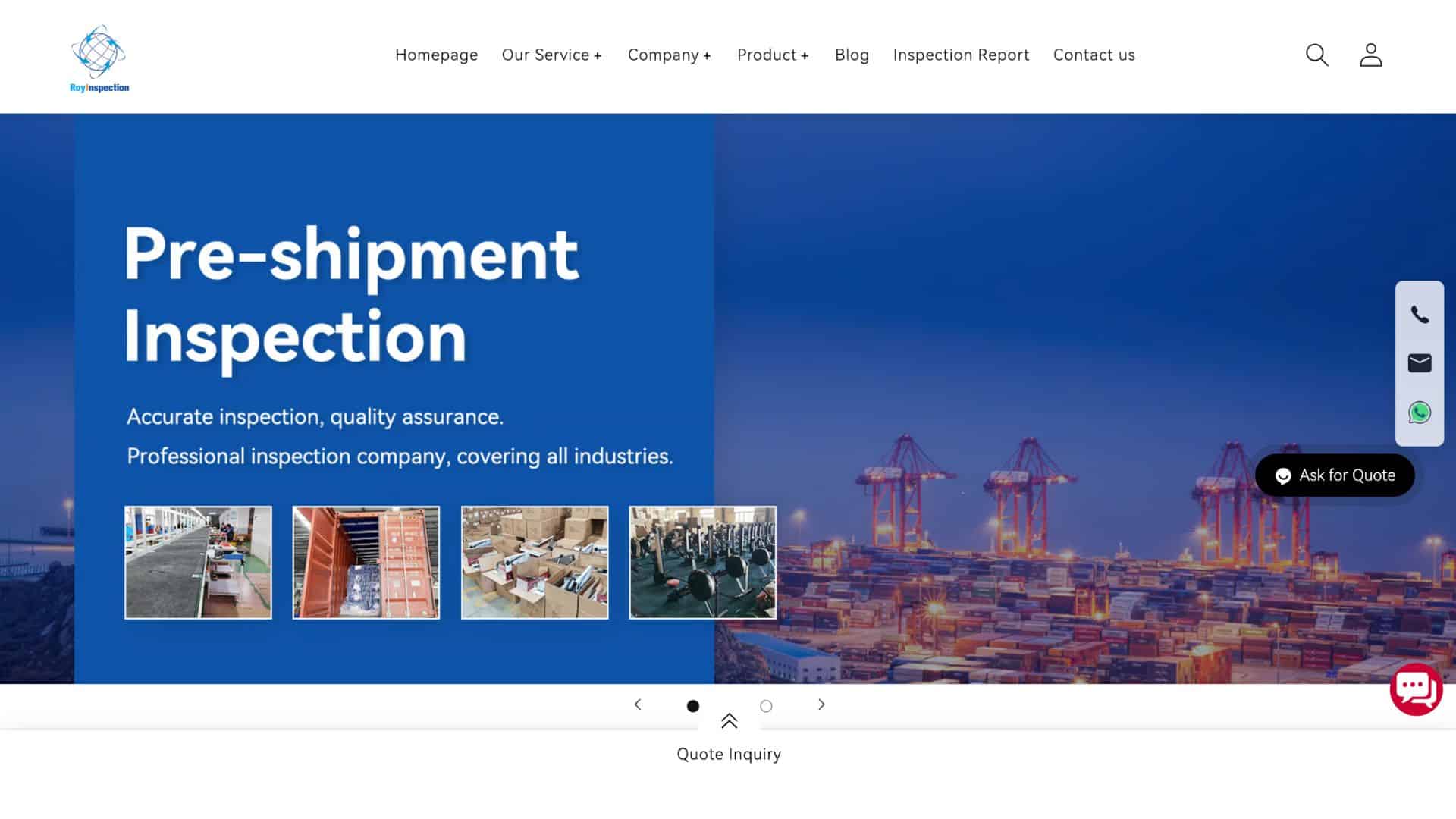This screenshot has height=819, width=1456.
Task: Expand the Product menu
Action: (773, 55)
